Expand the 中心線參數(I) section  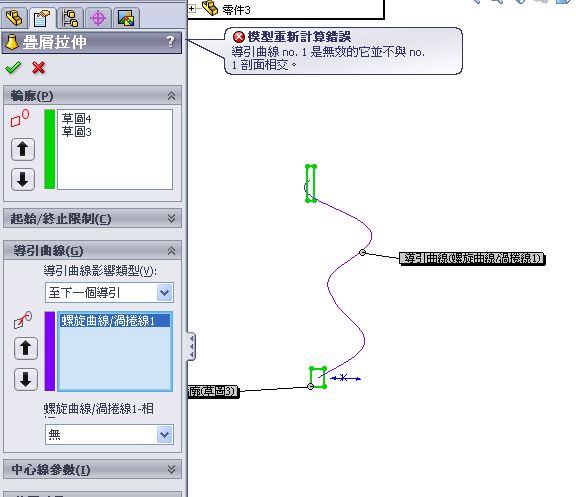(x=171, y=469)
